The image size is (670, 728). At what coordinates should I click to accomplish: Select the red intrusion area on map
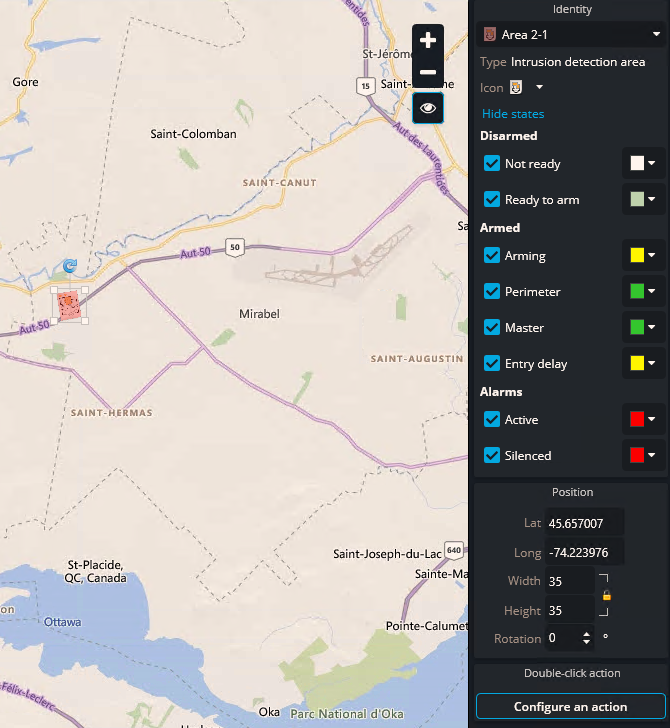point(69,305)
